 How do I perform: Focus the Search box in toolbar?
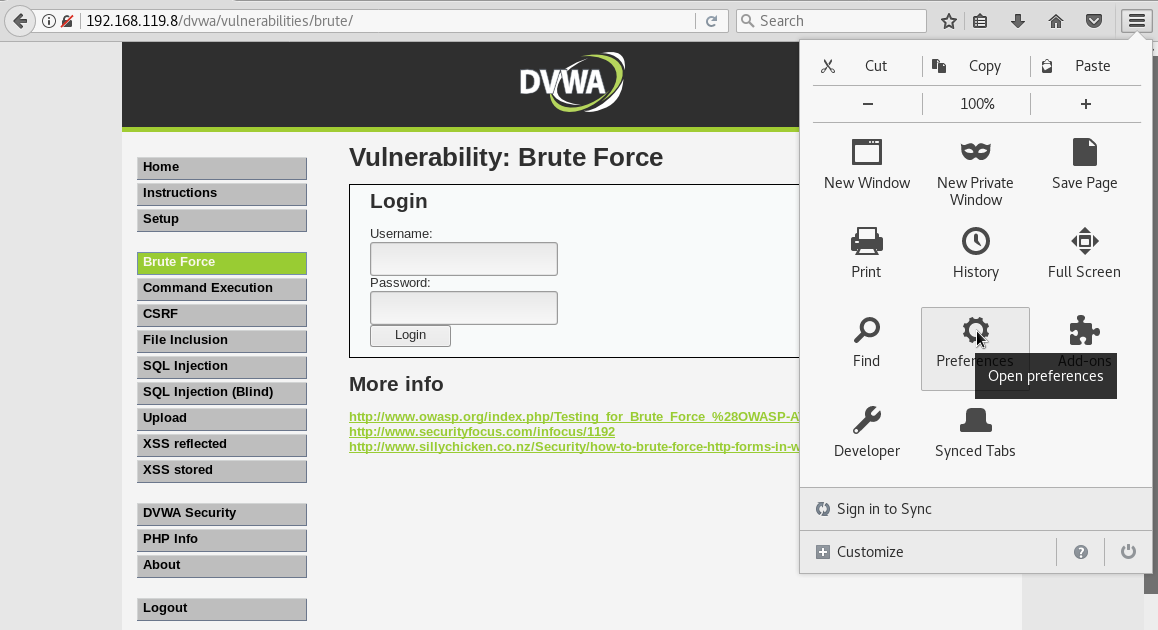[832, 21]
